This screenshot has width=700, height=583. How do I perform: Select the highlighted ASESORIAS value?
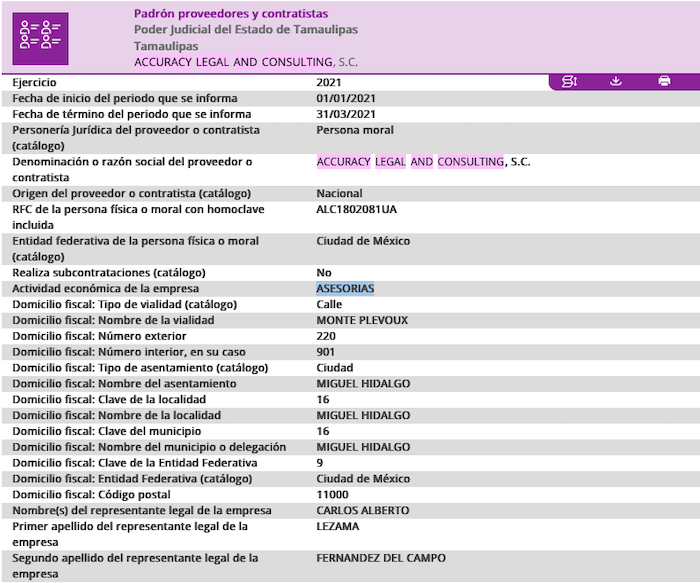[345, 289]
